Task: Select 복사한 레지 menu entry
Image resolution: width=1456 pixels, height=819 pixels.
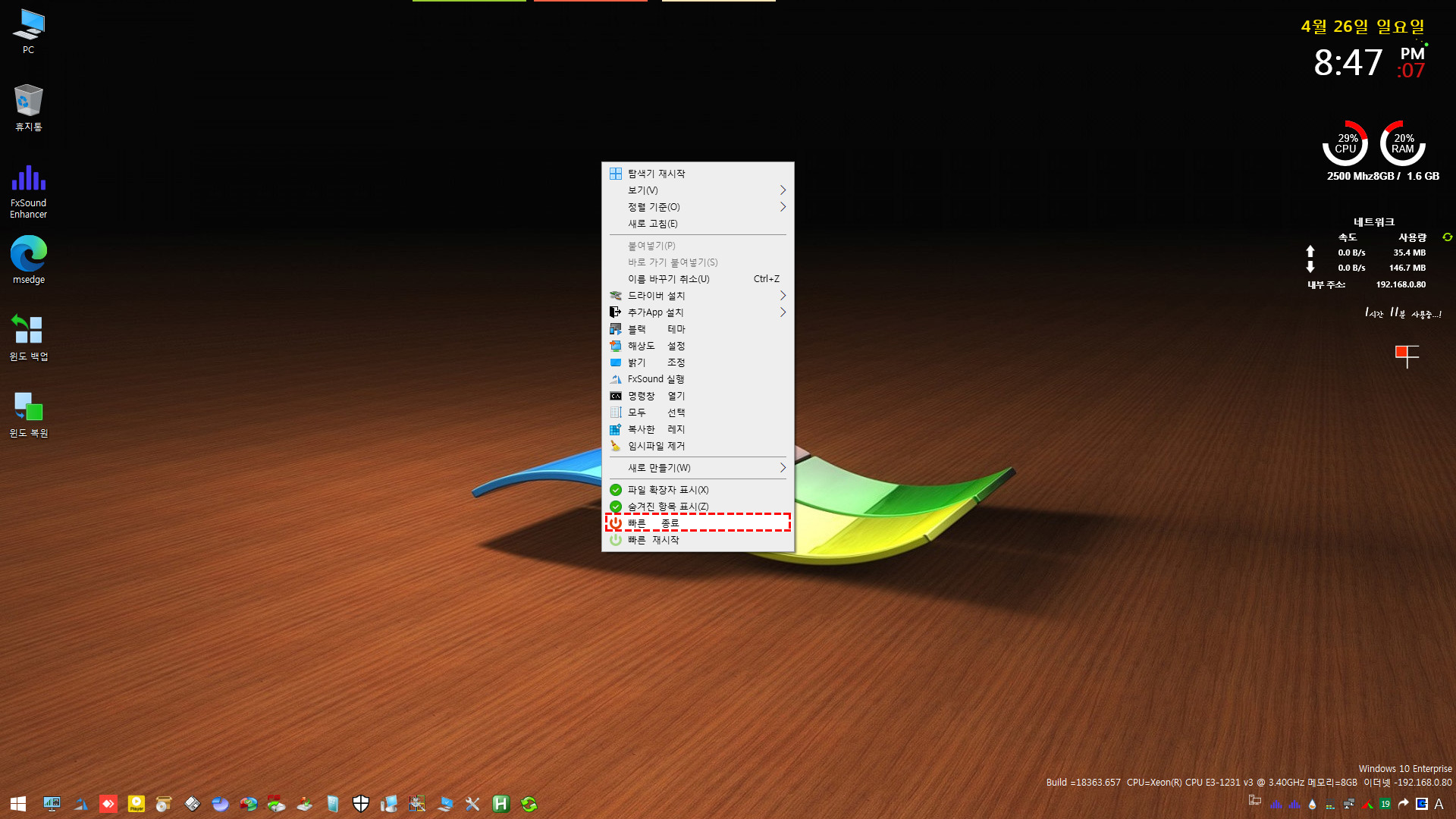Action: (698, 429)
